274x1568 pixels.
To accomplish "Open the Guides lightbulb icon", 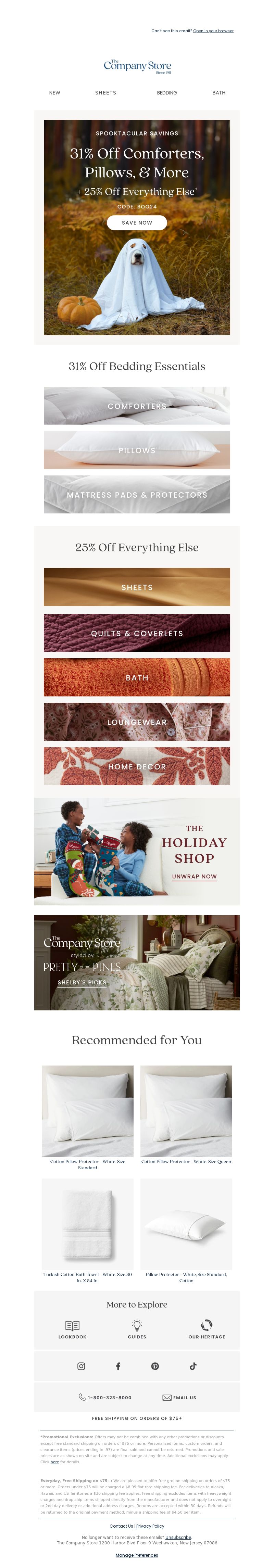I will point(137,1325).
